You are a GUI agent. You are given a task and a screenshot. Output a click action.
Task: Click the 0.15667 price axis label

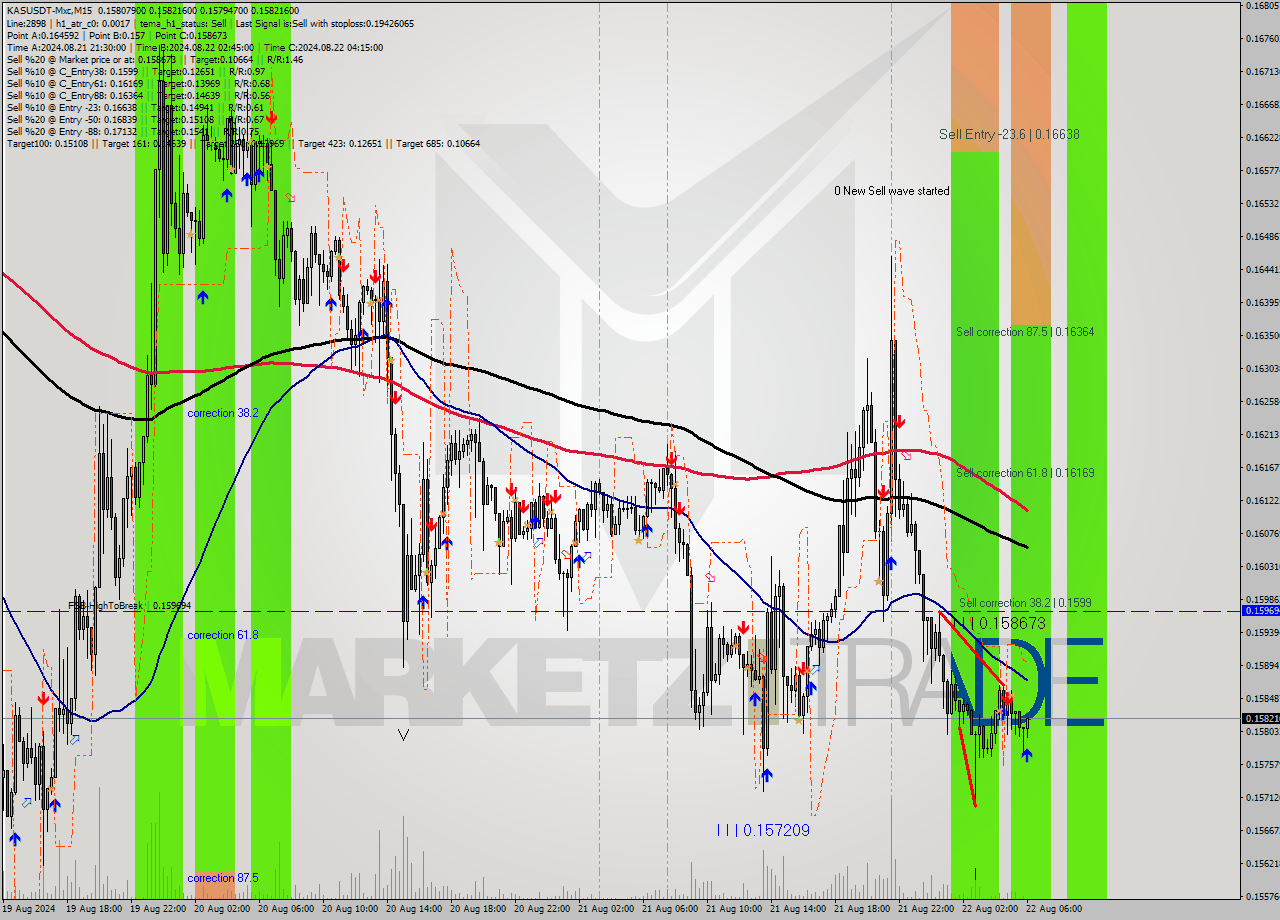pos(1262,830)
